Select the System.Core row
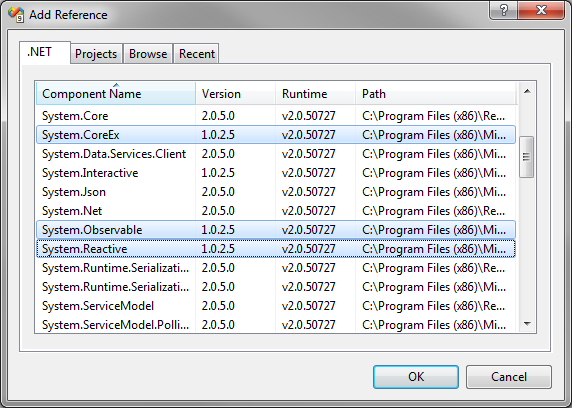The image size is (572, 408). (x=276, y=116)
